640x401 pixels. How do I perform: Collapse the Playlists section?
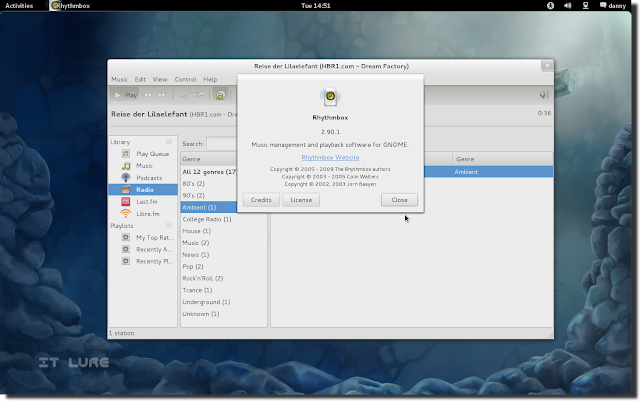[x=169, y=225]
